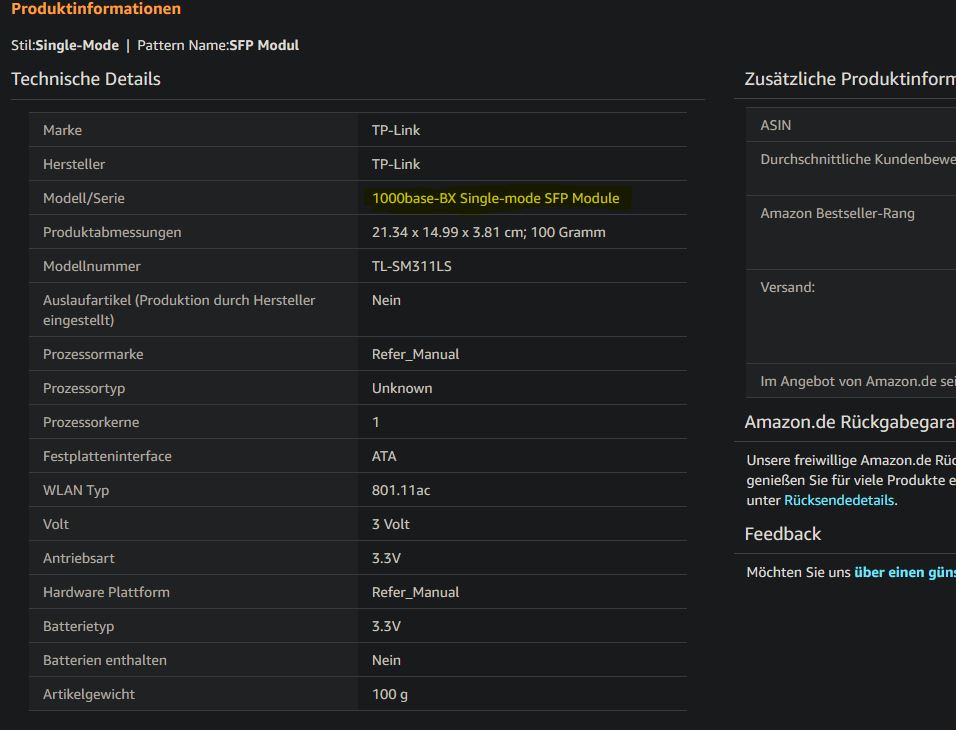The height and width of the screenshot is (730, 956).
Task: Click the Technische Details section heading
Action: [86, 79]
